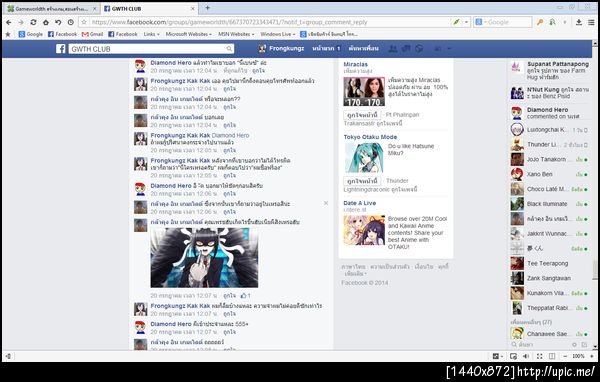The height and width of the screenshot is (382, 600).
Task: Open chat sidebar options gear icon
Action: (x=574, y=344)
